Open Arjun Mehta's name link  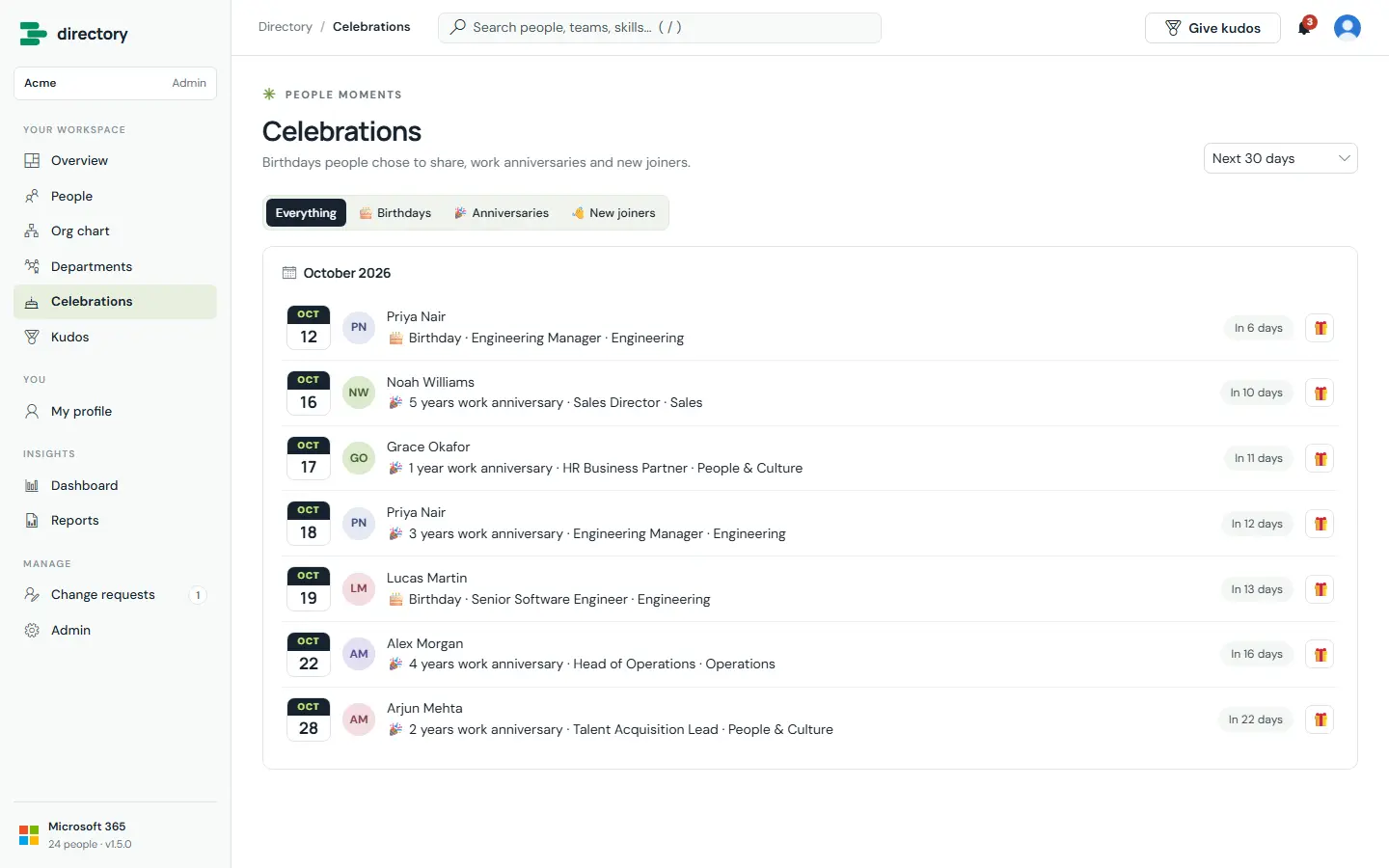pyautogui.click(x=424, y=708)
